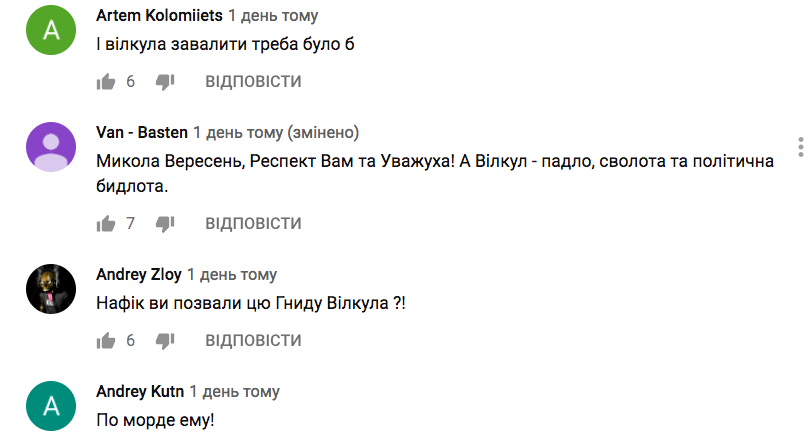Open Andrey Kutn teal avatar
Viewport: 809px width, 442px height.
pos(51,406)
